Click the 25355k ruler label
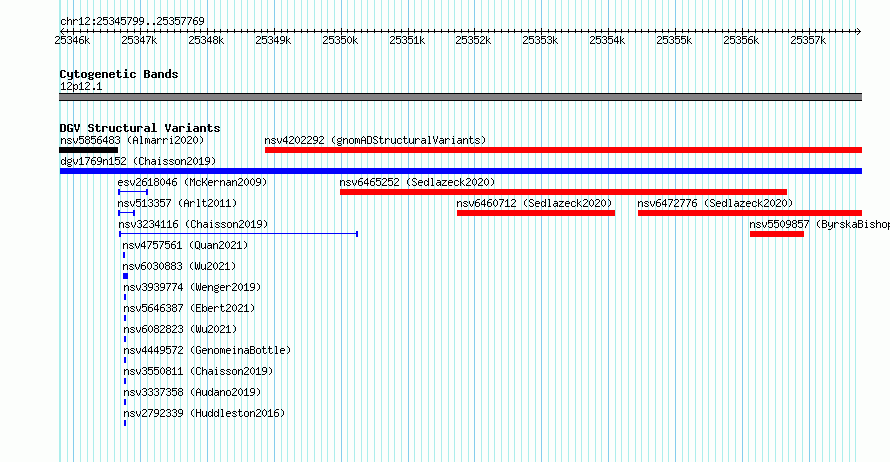 coord(674,40)
